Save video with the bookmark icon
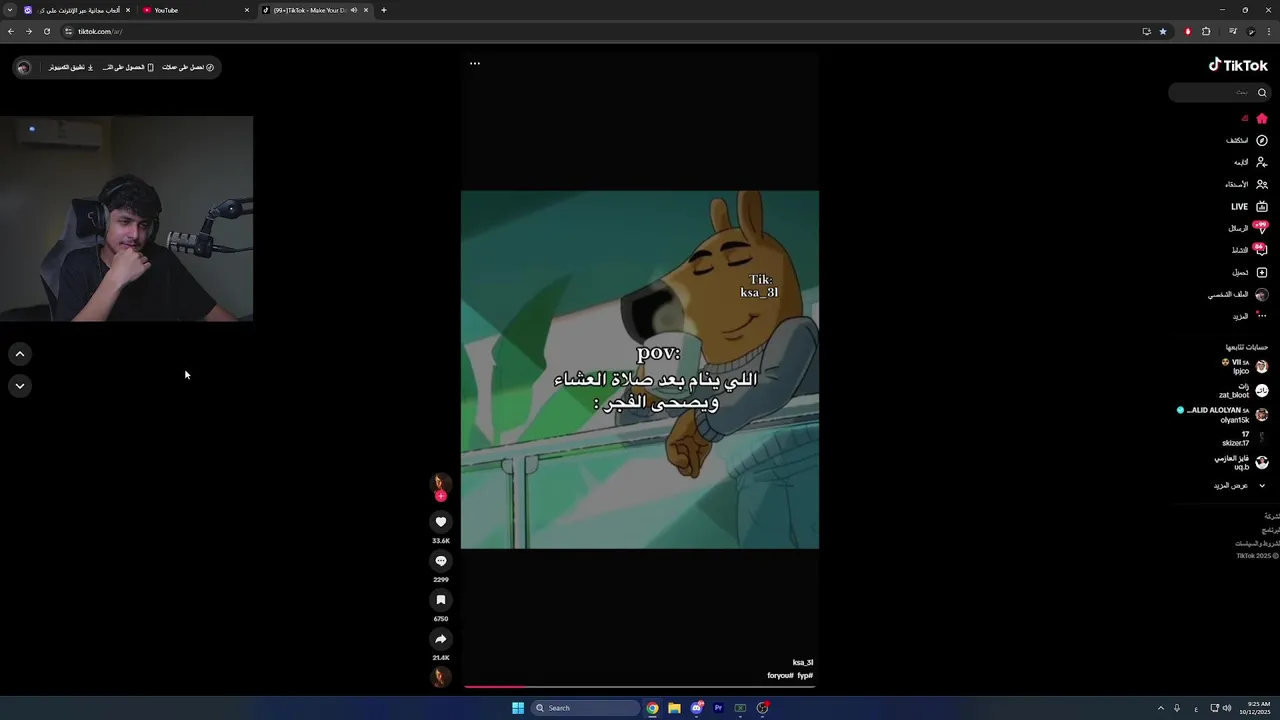The height and width of the screenshot is (720, 1280). point(441,600)
